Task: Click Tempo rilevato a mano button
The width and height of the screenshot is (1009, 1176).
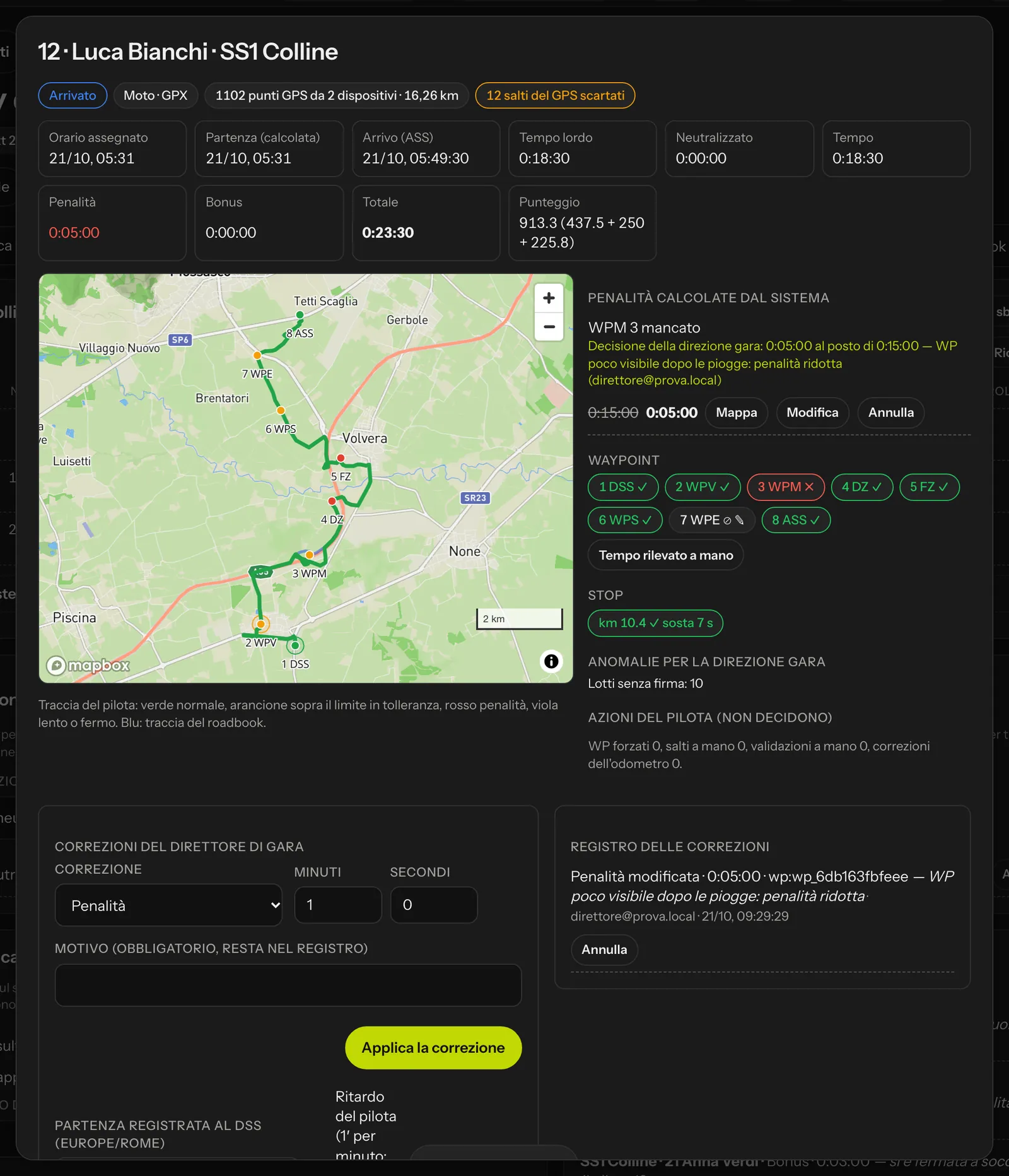Action: point(666,555)
